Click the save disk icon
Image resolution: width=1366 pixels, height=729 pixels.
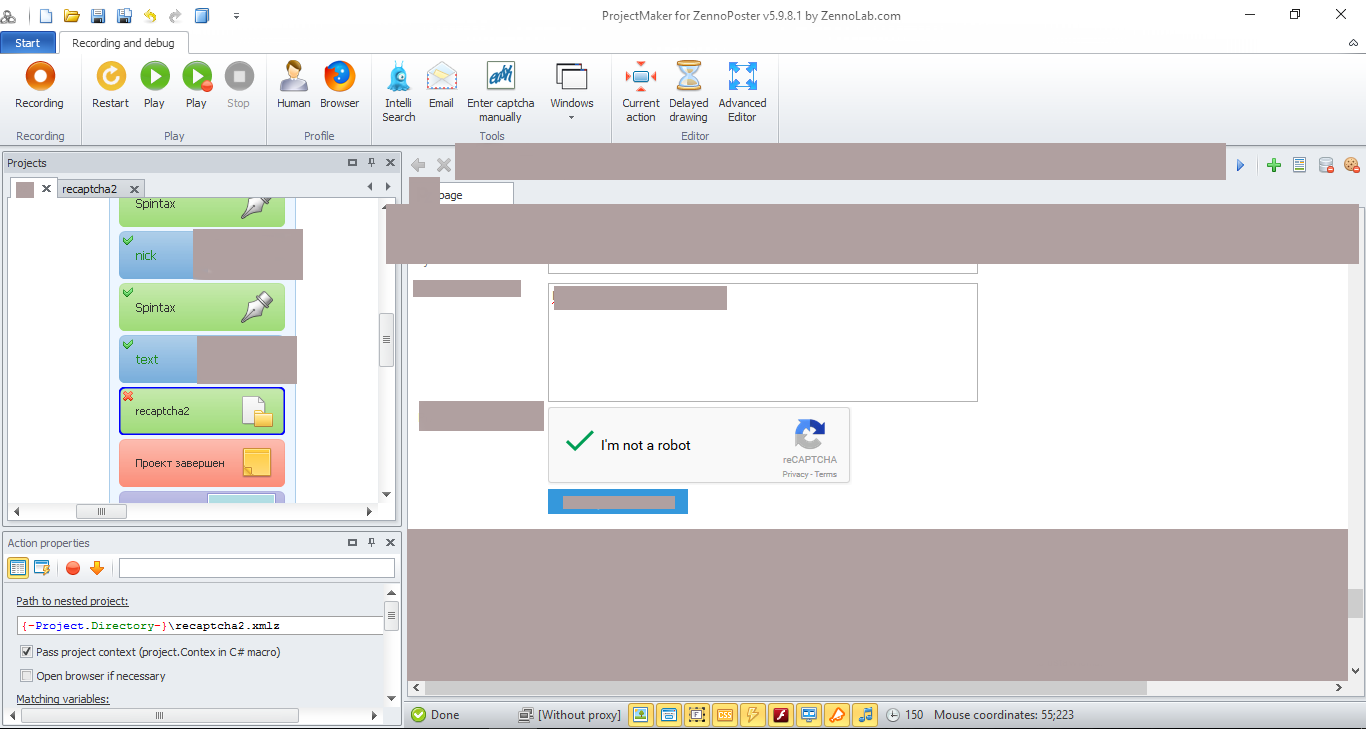coord(98,16)
